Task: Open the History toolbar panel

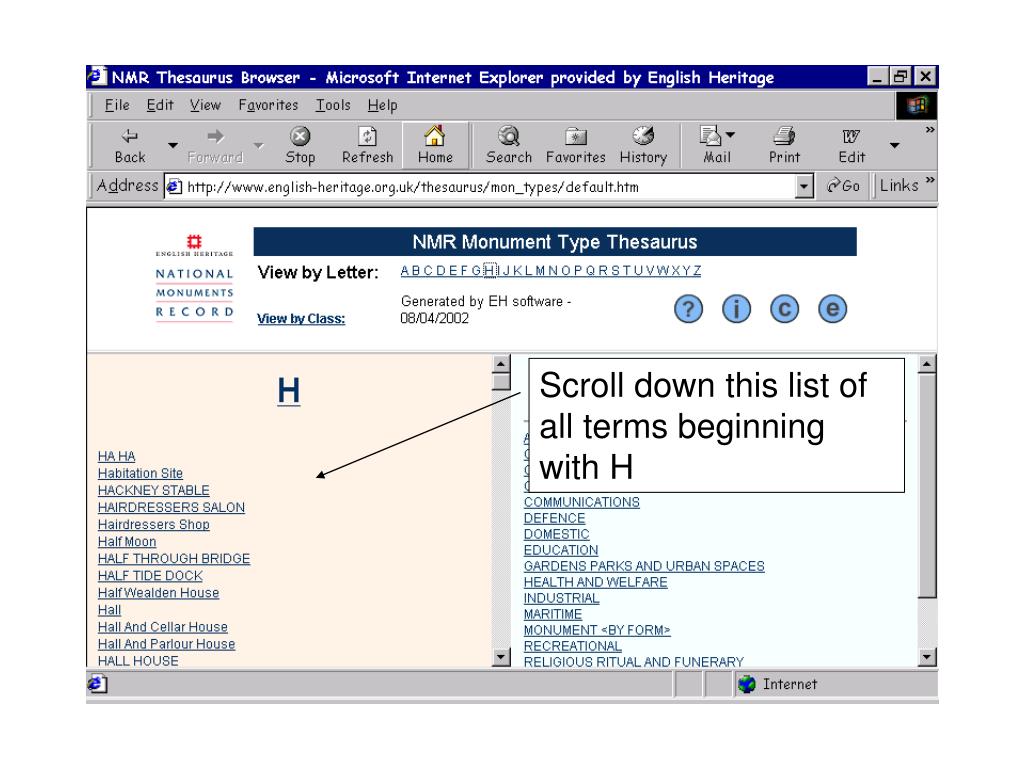Action: (x=643, y=146)
